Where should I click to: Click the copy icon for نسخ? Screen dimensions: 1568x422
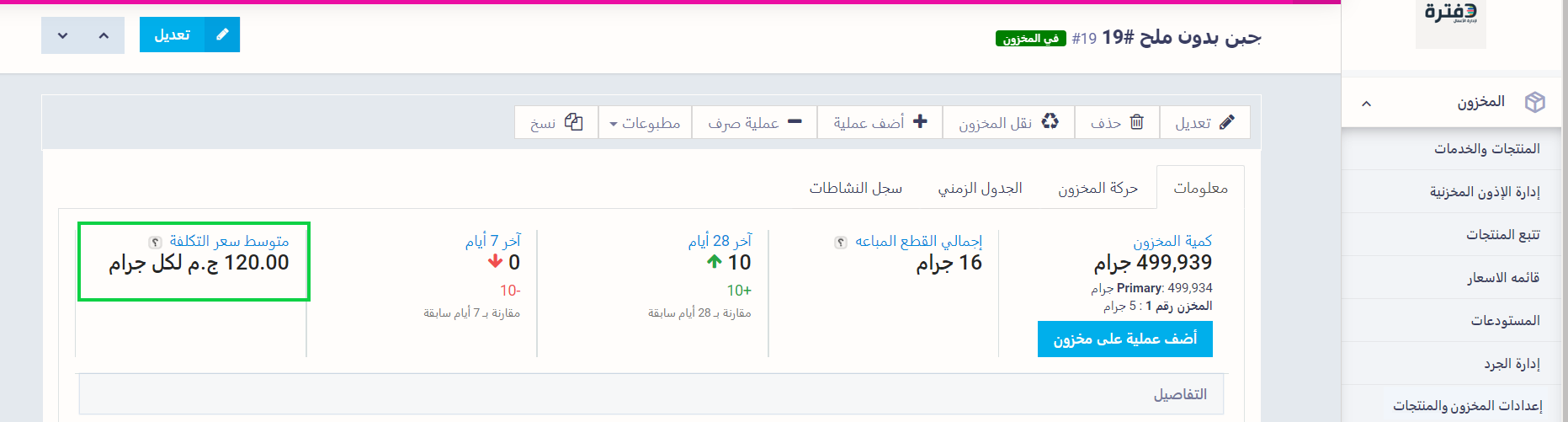click(573, 122)
